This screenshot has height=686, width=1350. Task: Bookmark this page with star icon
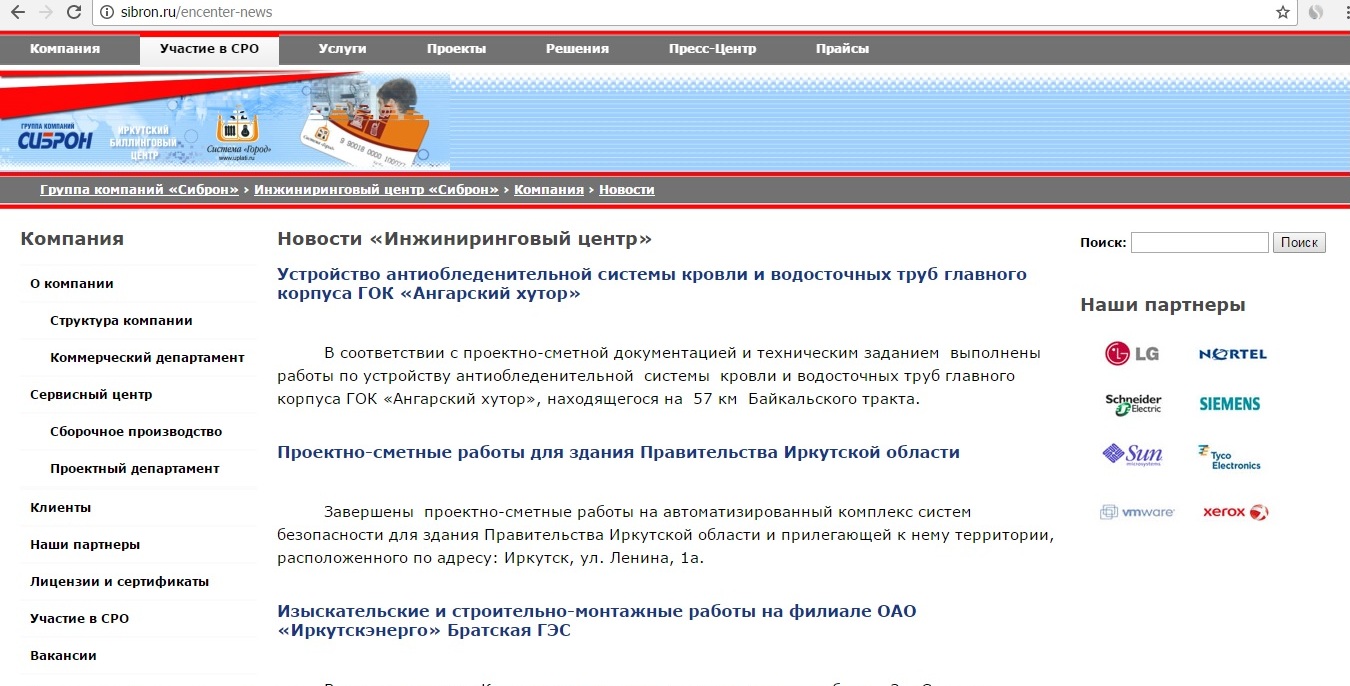[x=1283, y=12]
